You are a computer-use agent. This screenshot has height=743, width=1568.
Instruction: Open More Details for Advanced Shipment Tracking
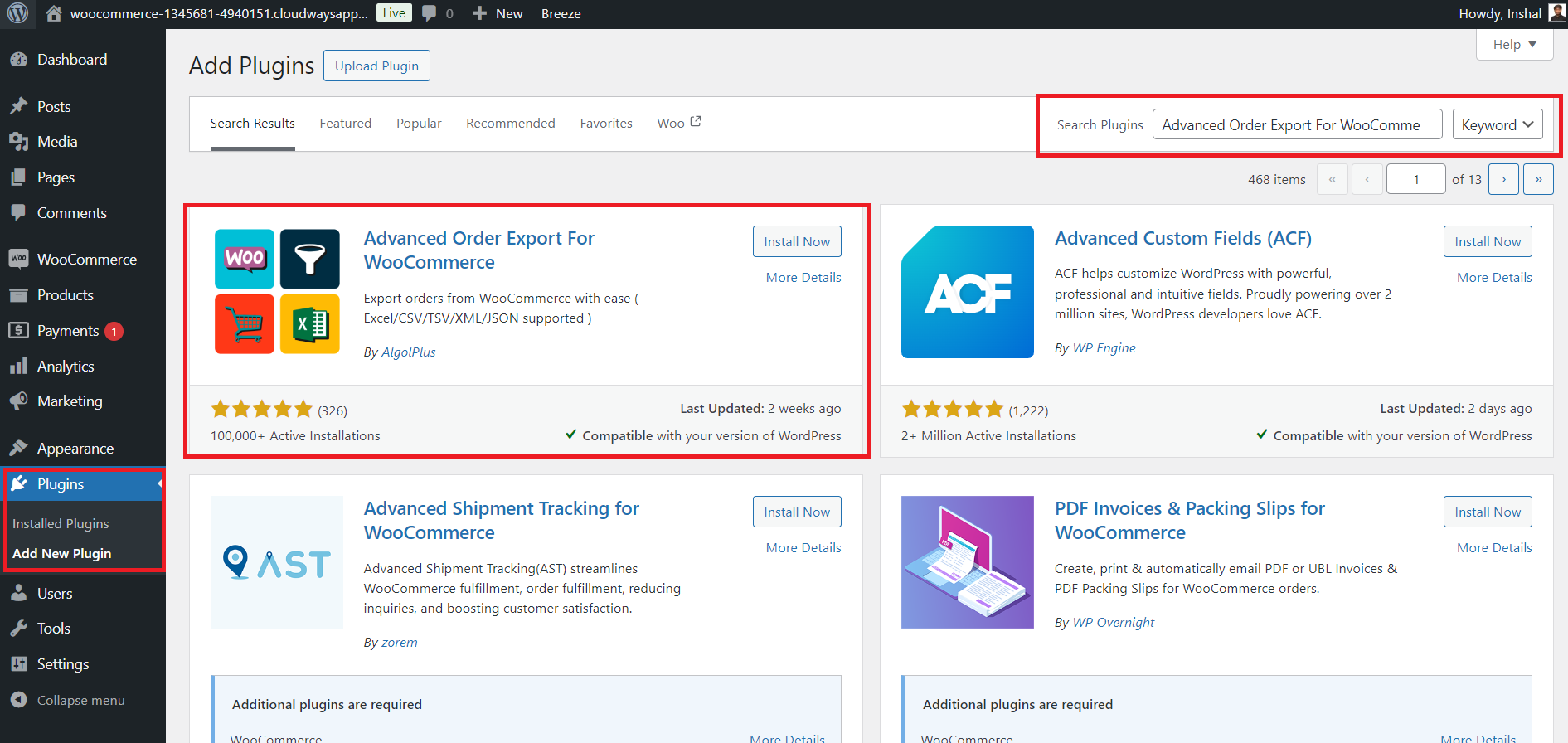[803, 547]
